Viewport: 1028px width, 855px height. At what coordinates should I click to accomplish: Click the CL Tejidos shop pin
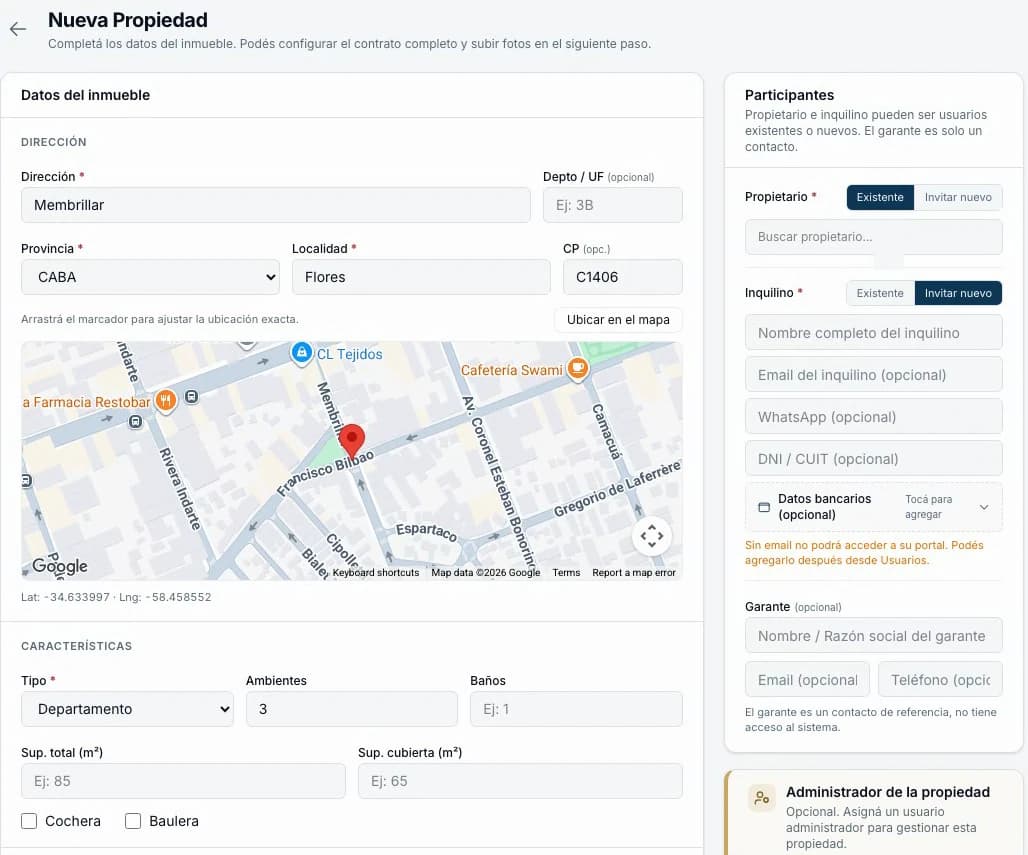302,353
